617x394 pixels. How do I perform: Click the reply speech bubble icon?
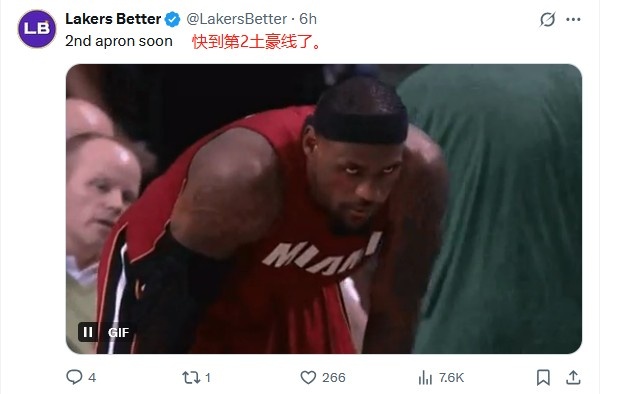[74, 377]
